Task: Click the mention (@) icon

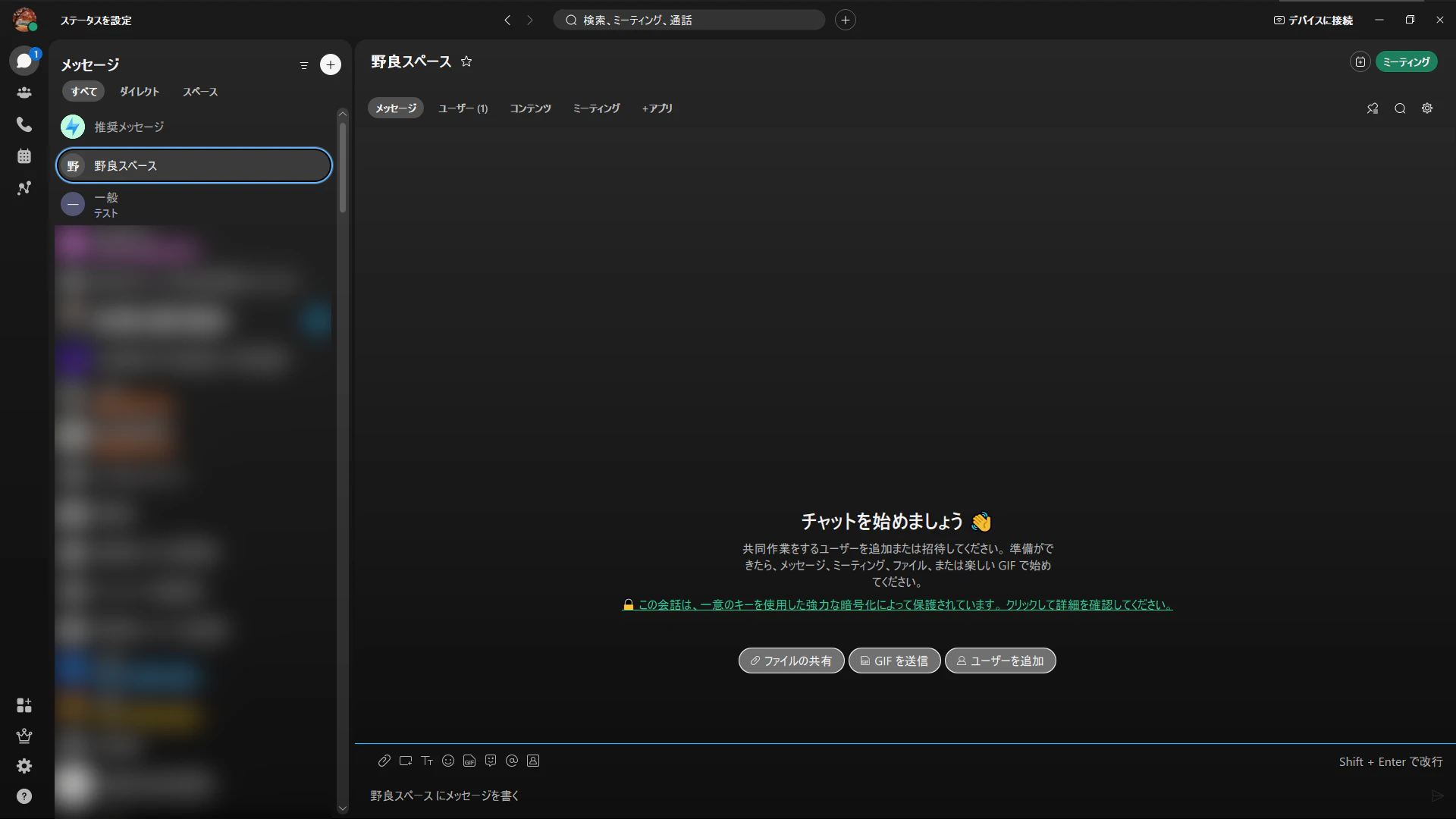Action: pos(512,761)
